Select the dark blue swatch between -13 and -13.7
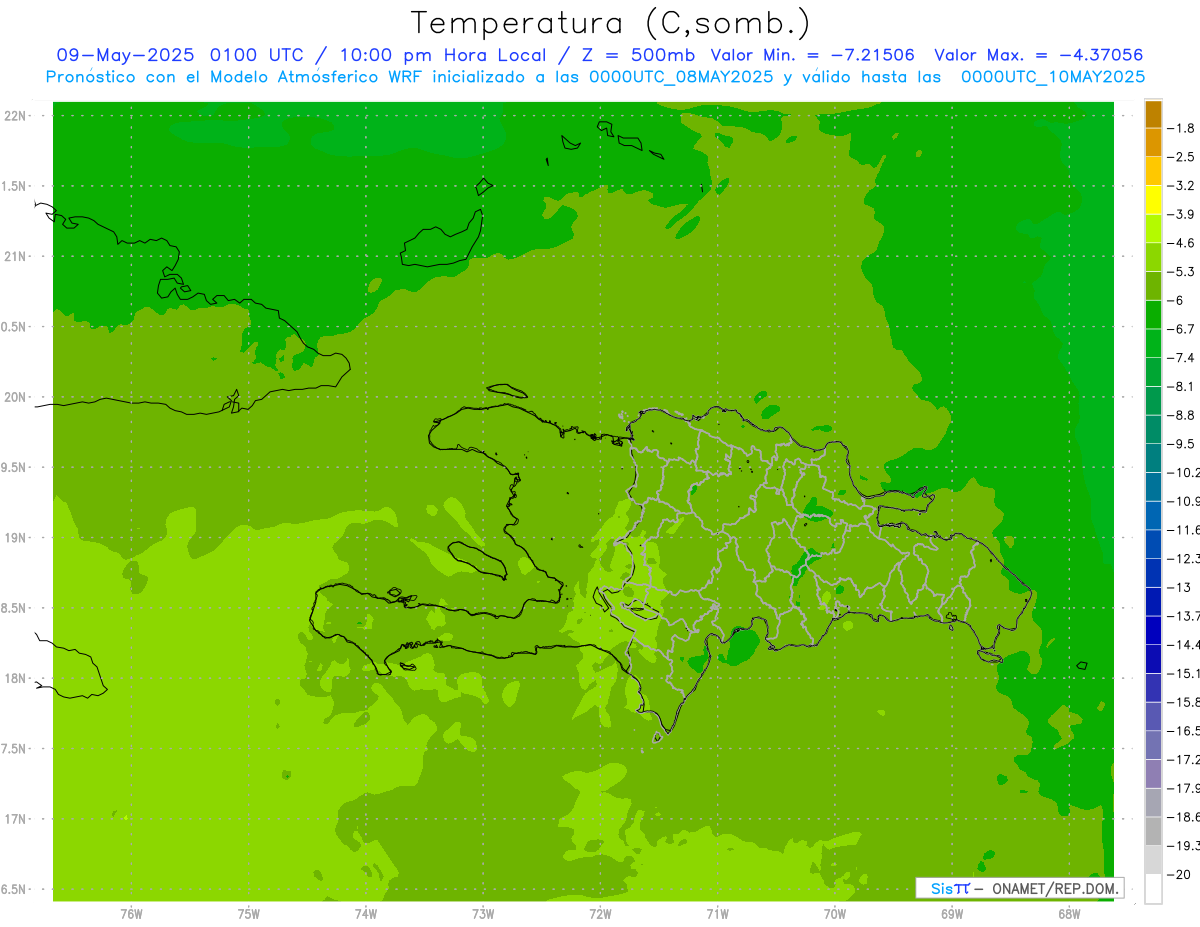The image size is (1200, 927). pyautogui.click(x=1153, y=601)
